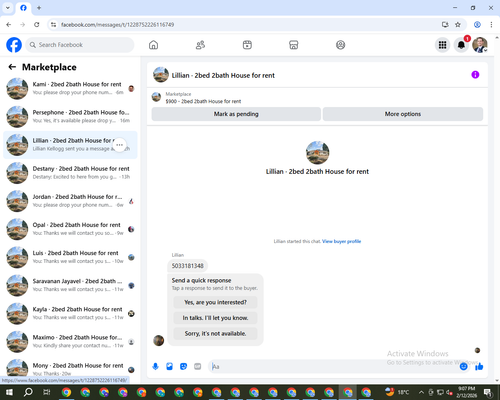Send quick response 'Sorry, it's not available.'
500x400 pixels.
[215, 333]
